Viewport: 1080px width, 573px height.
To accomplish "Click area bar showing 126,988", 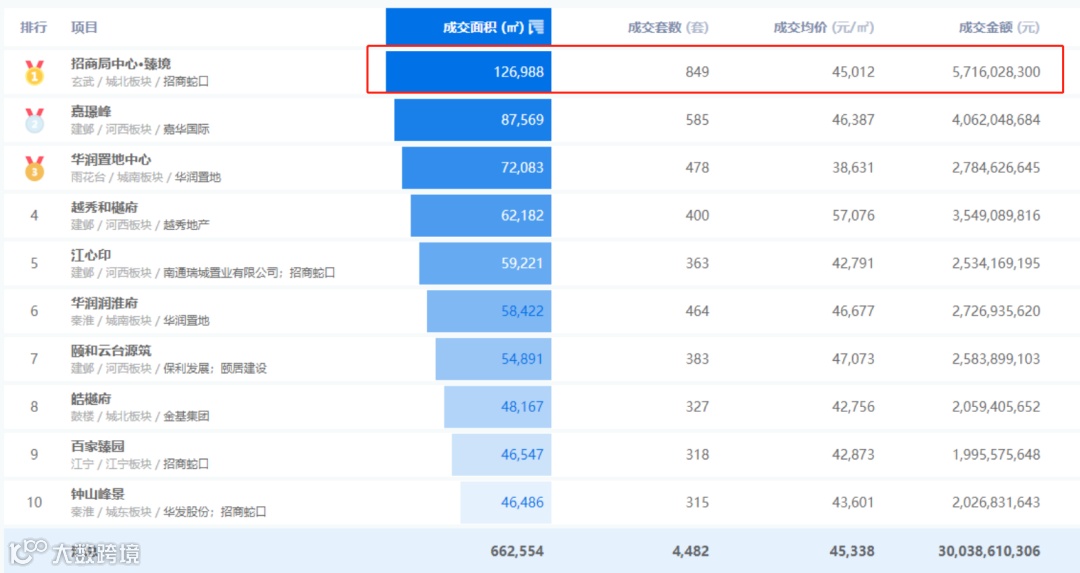I will (468, 72).
